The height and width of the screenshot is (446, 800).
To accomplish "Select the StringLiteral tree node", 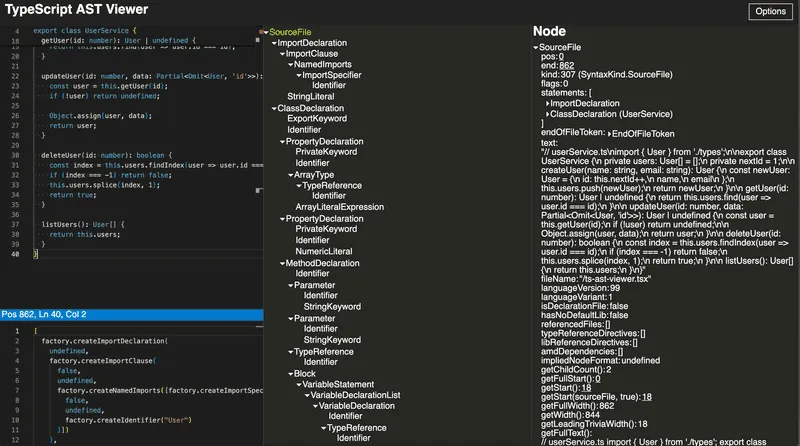I will click(x=311, y=96).
